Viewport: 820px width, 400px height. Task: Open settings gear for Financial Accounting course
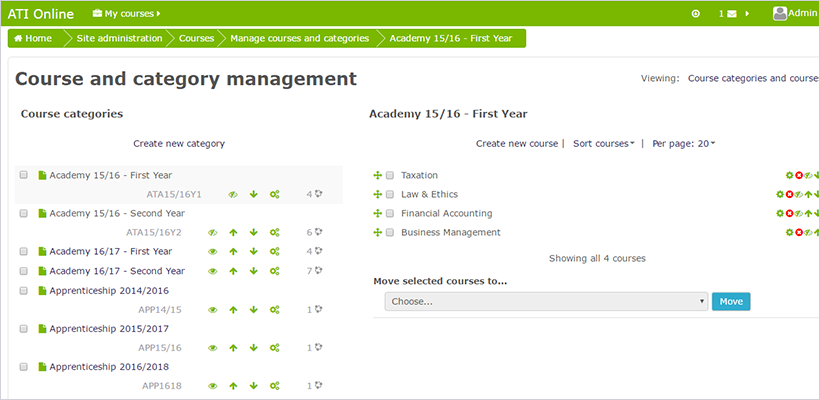780,213
